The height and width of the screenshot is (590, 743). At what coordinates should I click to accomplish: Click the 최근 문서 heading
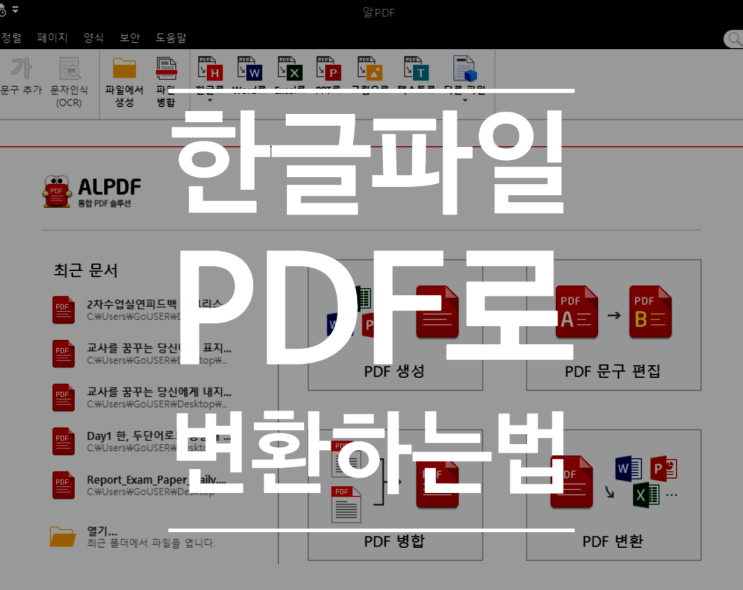[85, 271]
